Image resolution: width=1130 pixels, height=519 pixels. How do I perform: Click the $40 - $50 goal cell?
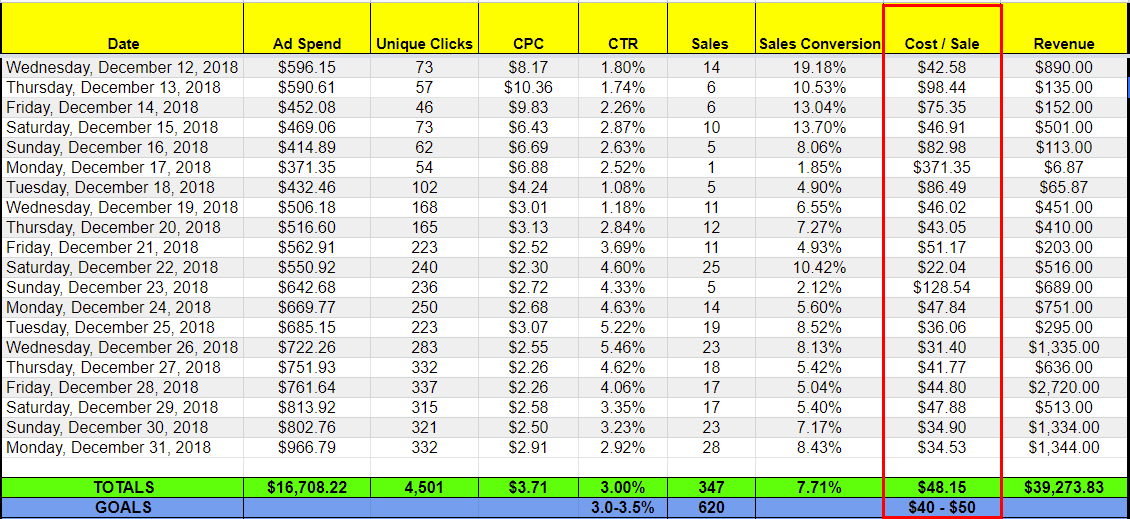942,507
